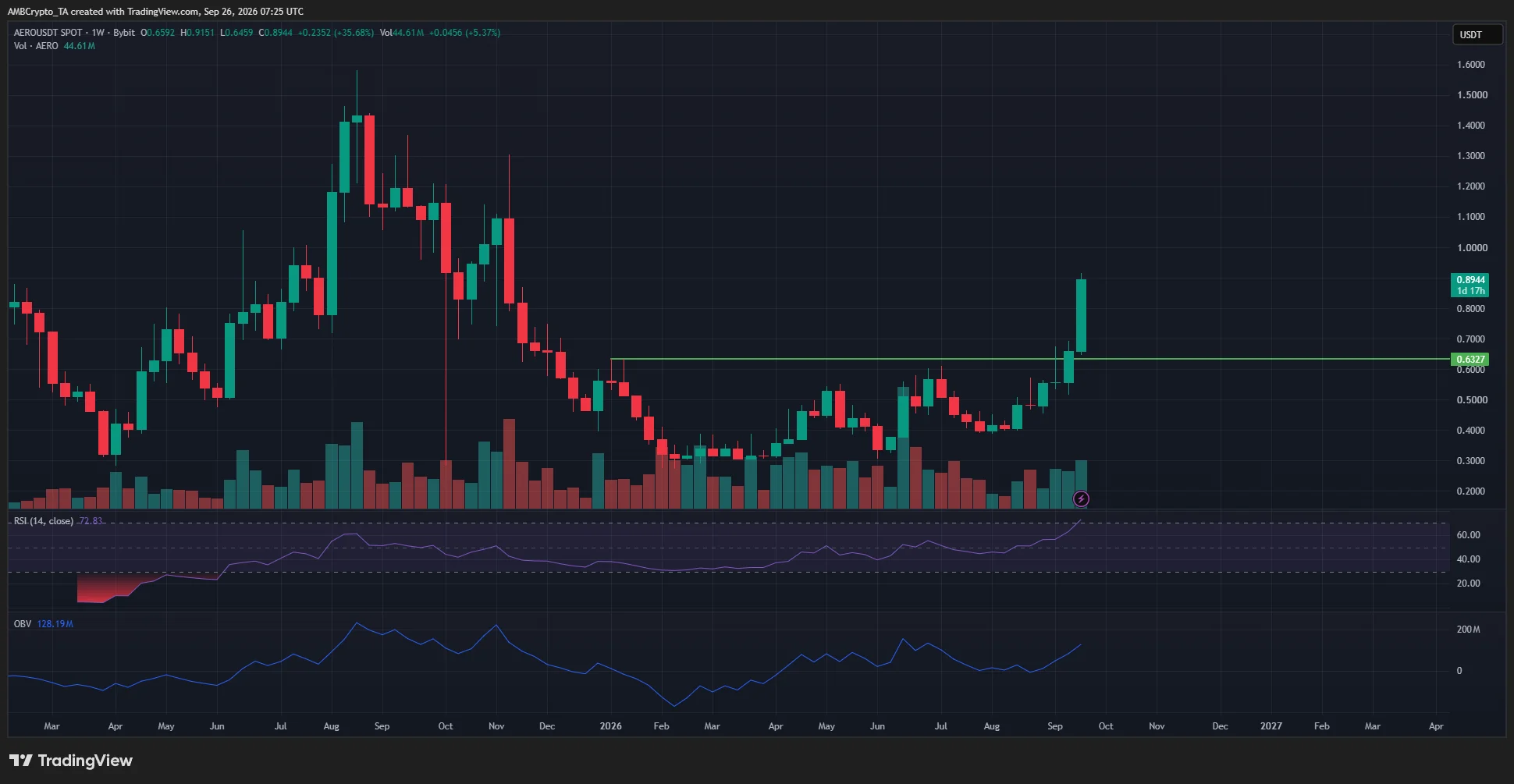Click the RSI value 72.83 readout
The height and width of the screenshot is (784, 1514).
click(91, 521)
